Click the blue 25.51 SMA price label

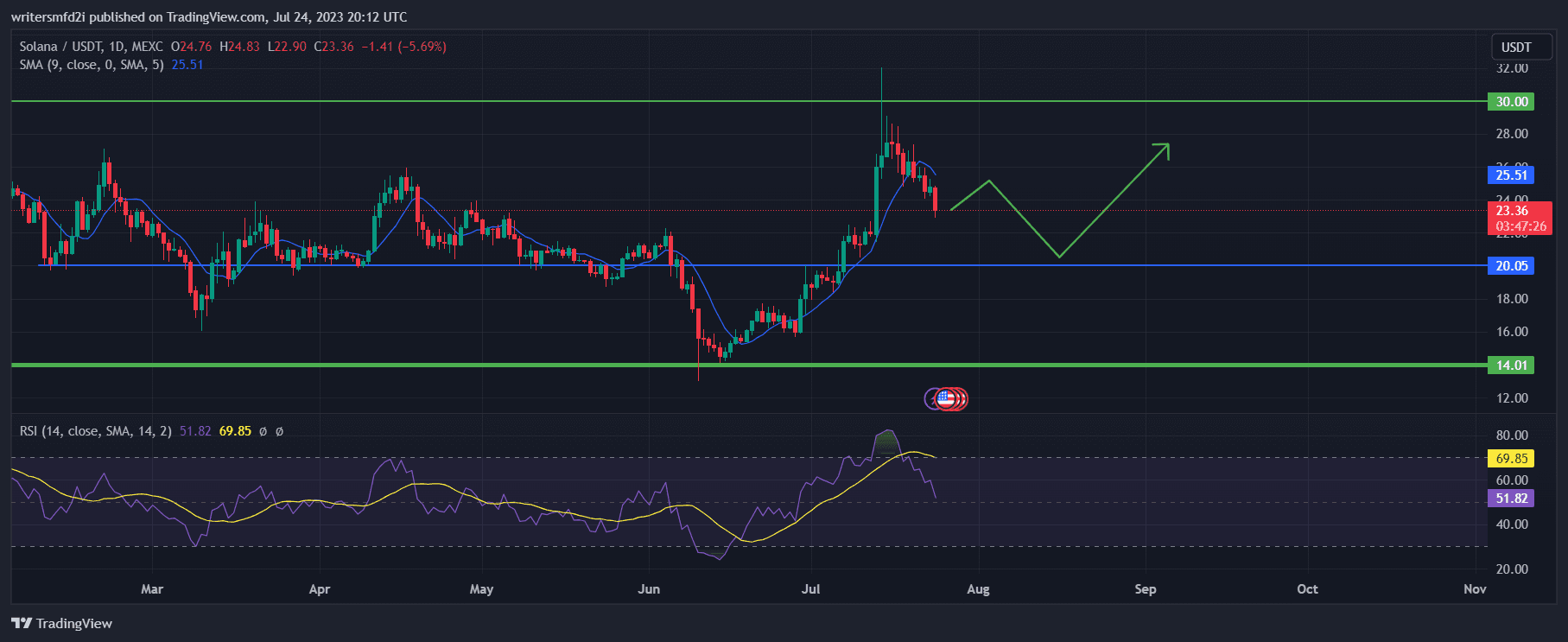pyautogui.click(x=1511, y=175)
